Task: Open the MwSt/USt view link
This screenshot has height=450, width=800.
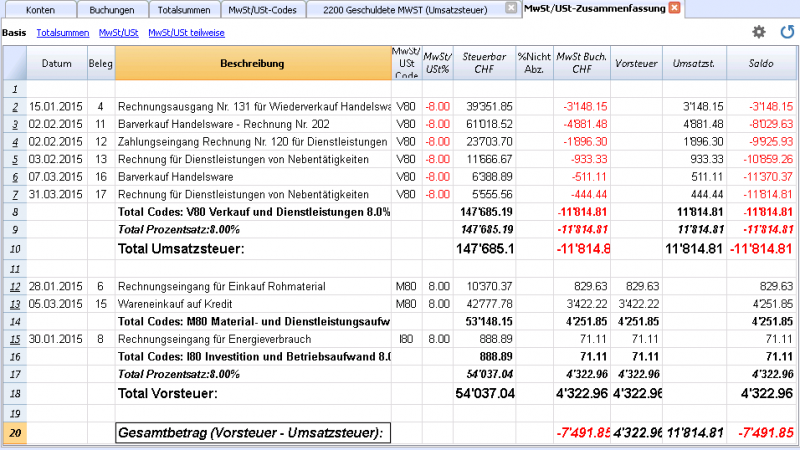Action: [118, 33]
